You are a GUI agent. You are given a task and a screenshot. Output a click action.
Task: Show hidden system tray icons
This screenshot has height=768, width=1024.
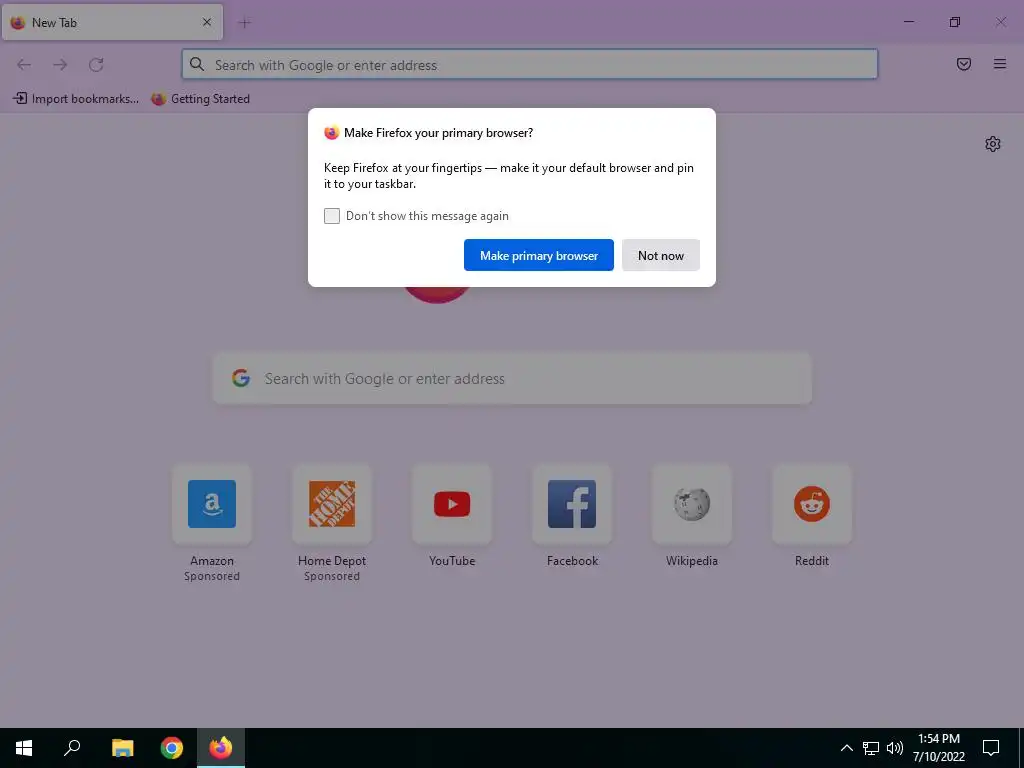pyautogui.click(x=846, y=748)
